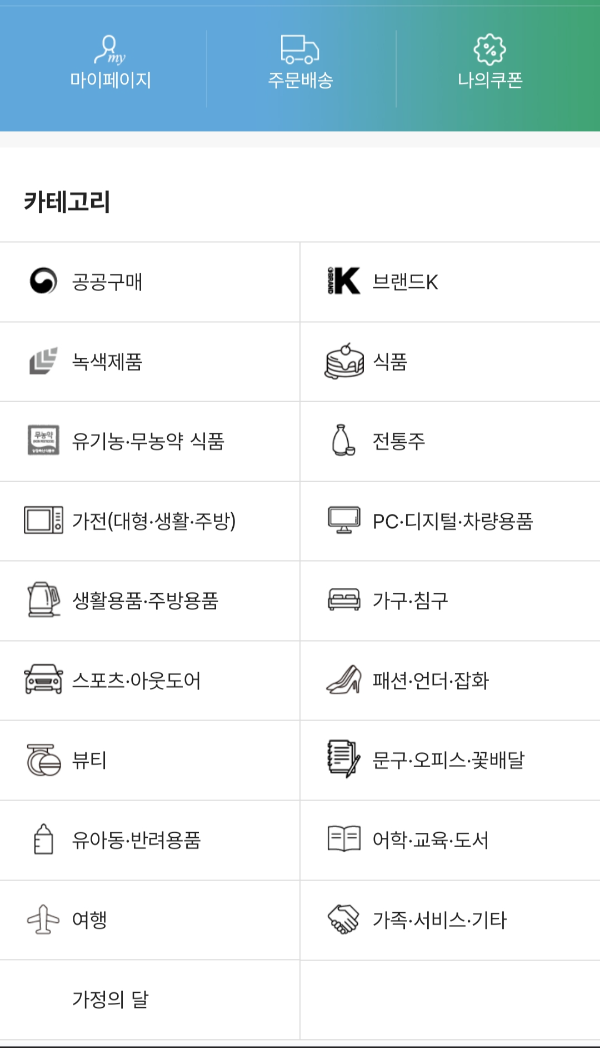Click the 녹색제품 category row
Screen dimensions: 600x1048
pos(100,360)
